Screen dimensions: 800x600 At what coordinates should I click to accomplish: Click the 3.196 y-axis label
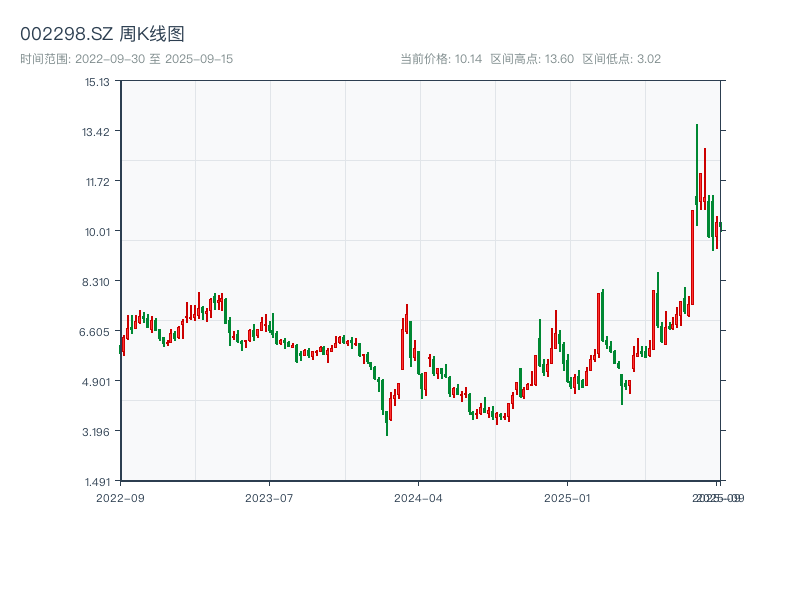pos(96,432)
